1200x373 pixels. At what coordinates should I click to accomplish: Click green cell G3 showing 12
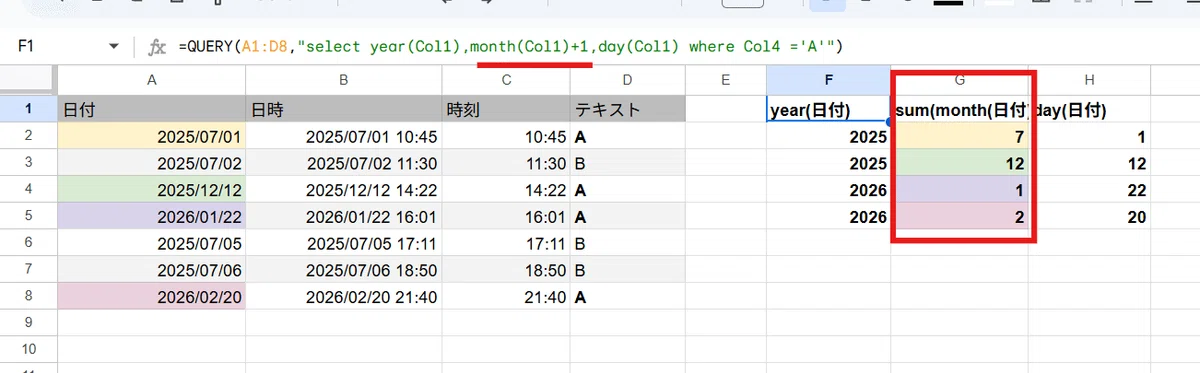[x=959, y=163]
